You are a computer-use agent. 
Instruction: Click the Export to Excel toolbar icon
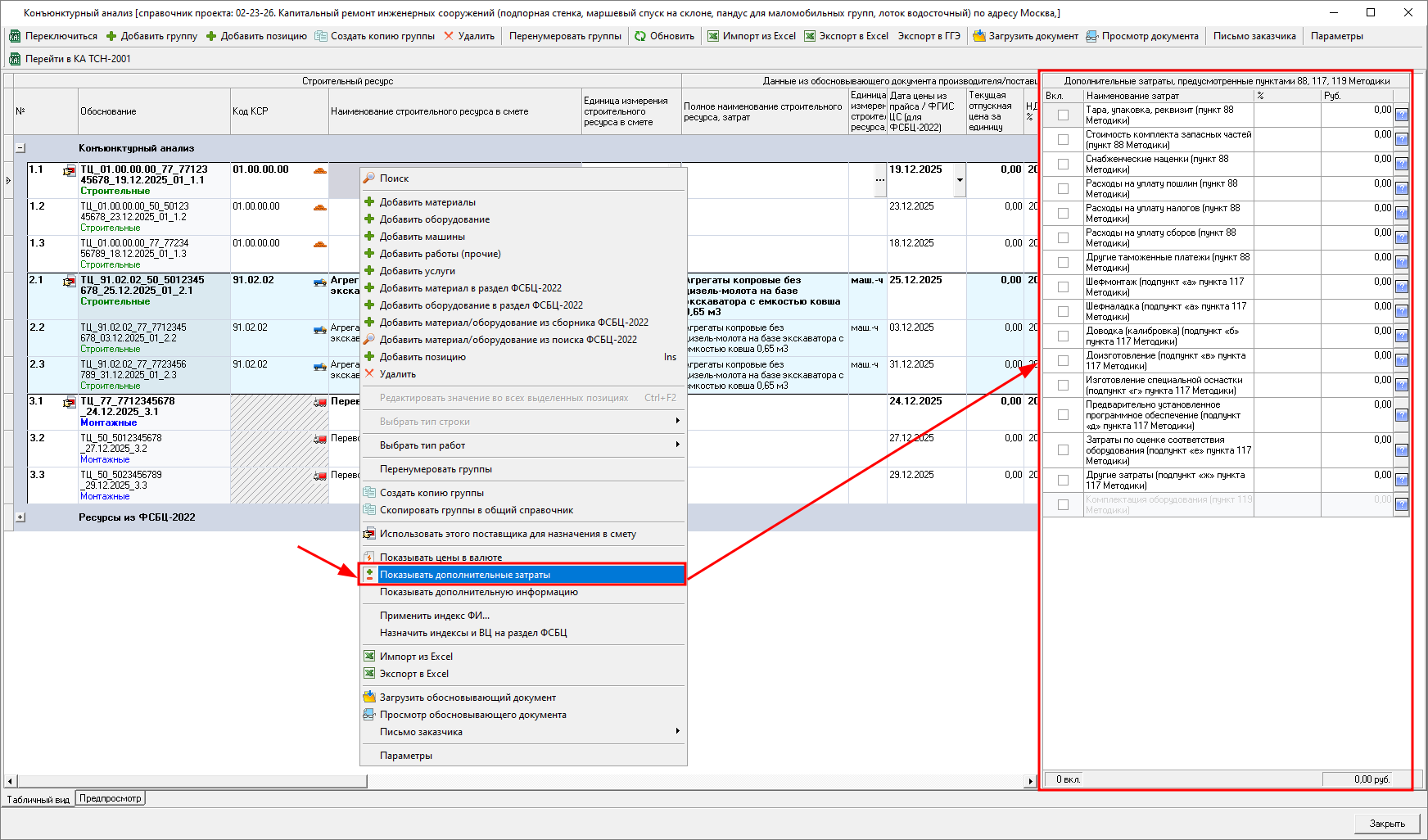pyautogui.click(x=810, y=36)
